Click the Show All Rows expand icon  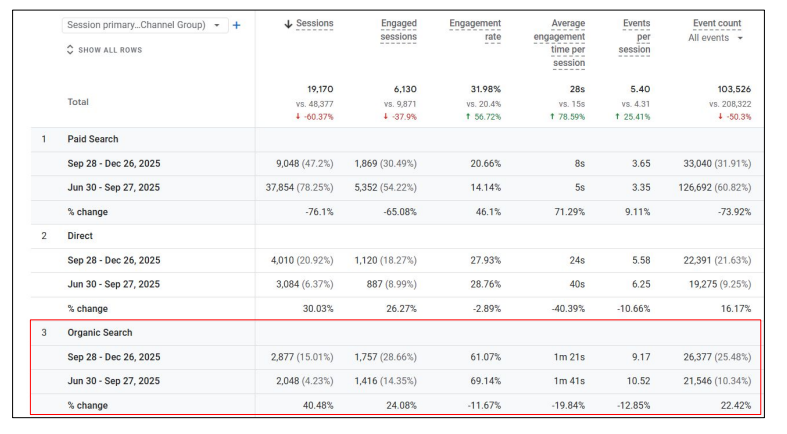click(x=69, y=49)
